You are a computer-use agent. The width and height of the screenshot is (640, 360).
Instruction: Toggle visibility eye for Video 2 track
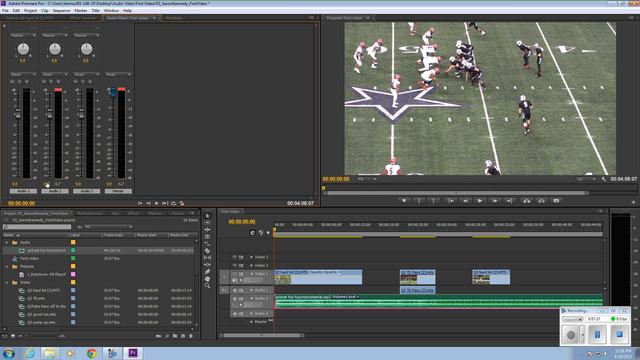point(235,265)
